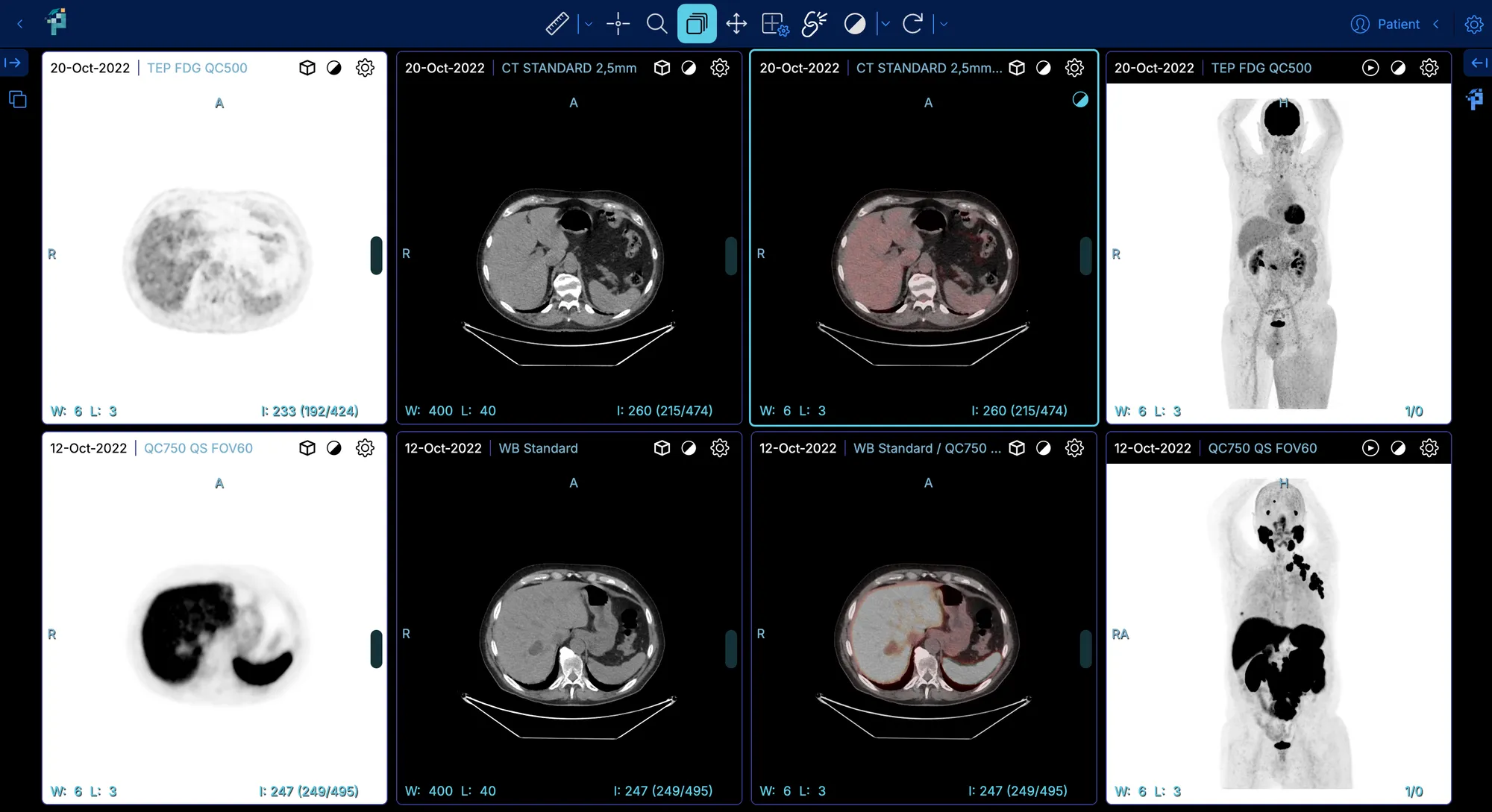1492x812 pixels.
Task: Go back with the top-left chevron
Action: pos(20,24)
